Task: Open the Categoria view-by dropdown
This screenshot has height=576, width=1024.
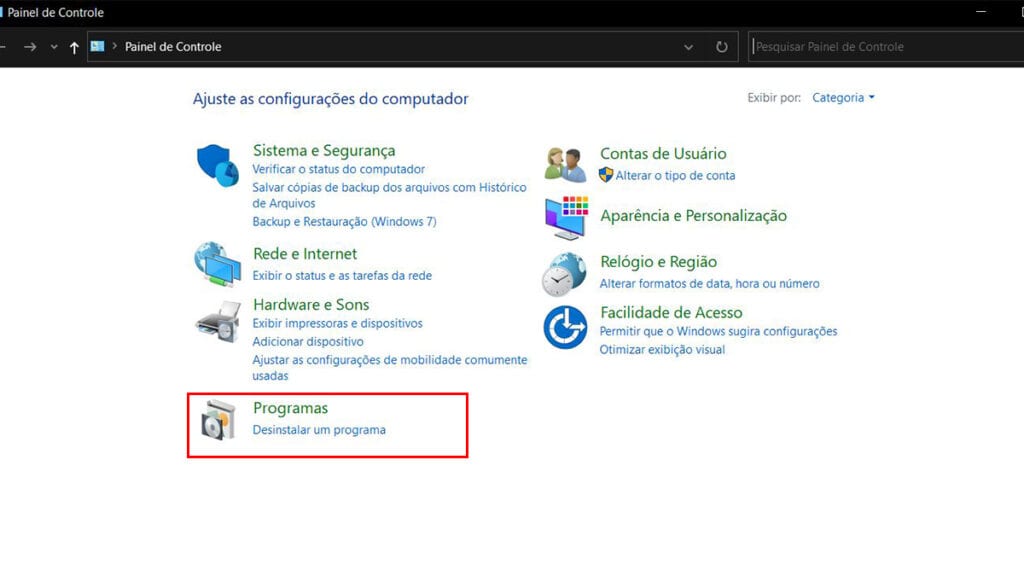Action: pos(843,97)
